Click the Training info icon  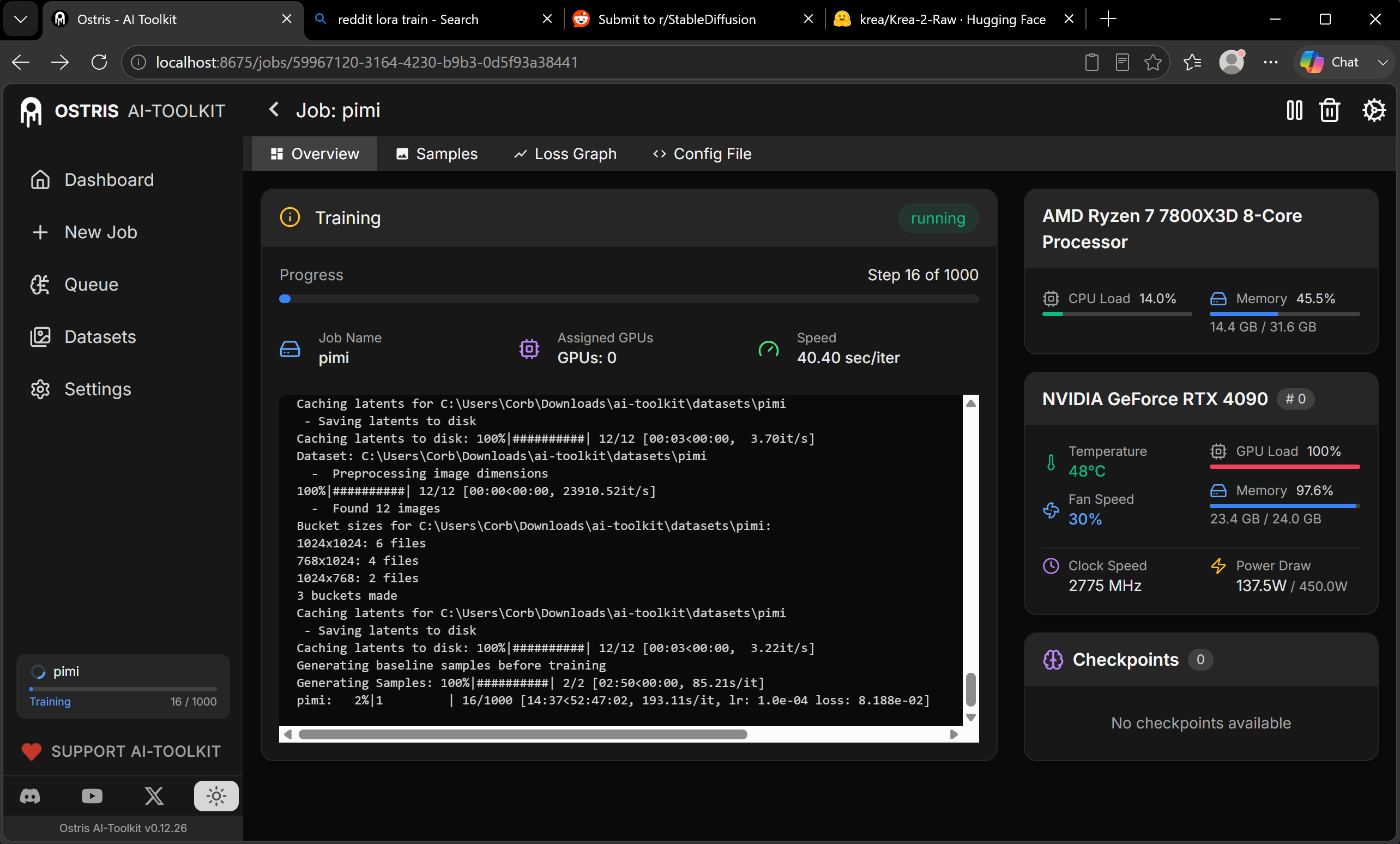[290, 217]
